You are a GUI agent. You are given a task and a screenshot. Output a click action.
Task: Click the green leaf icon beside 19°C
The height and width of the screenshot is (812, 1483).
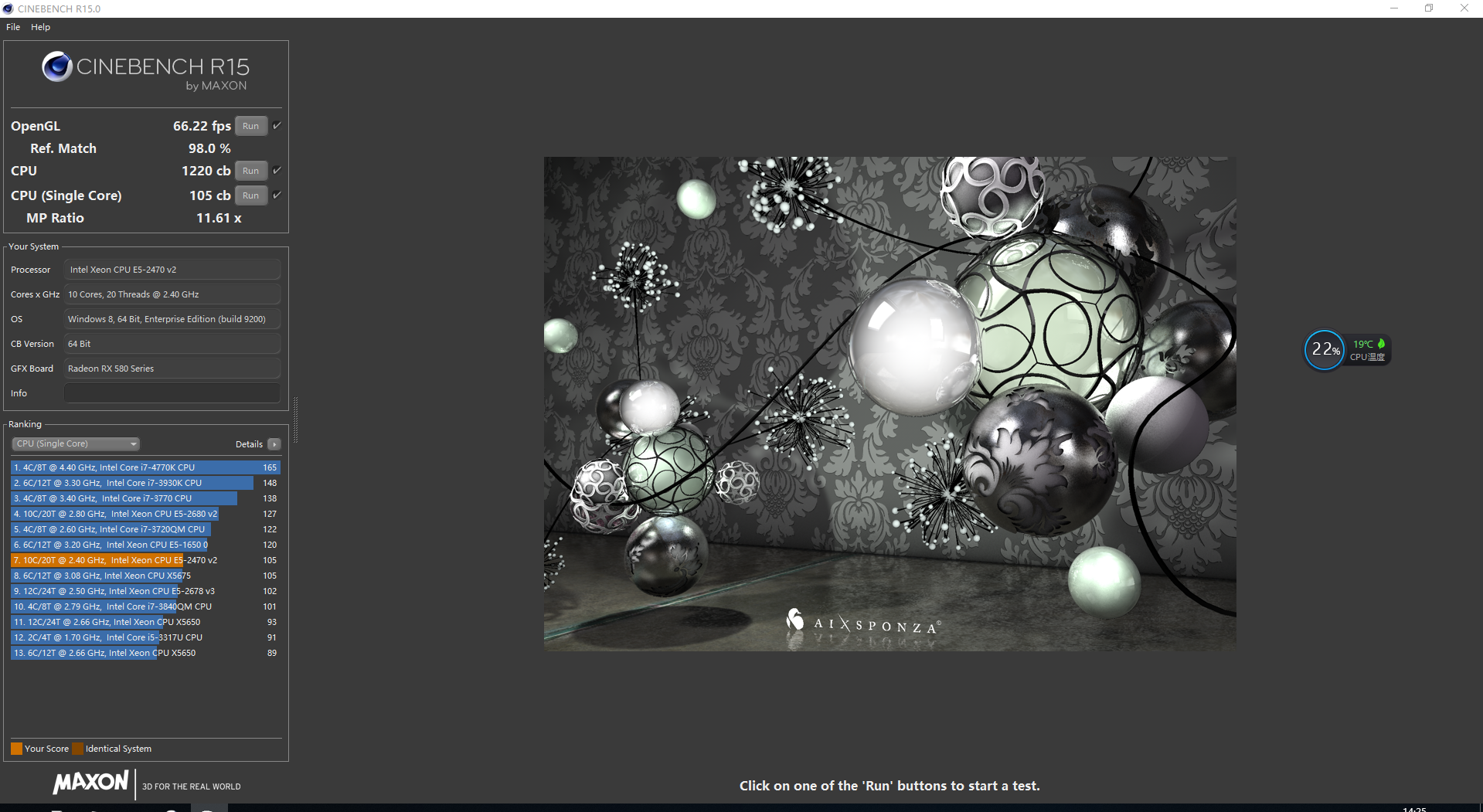coord(1381,344)
